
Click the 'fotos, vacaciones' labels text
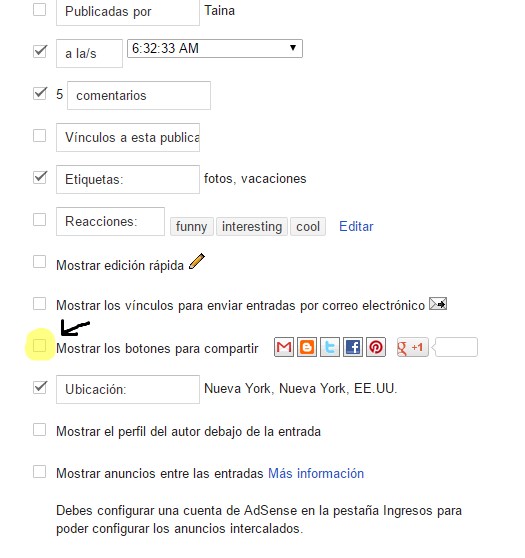[255, 179]
